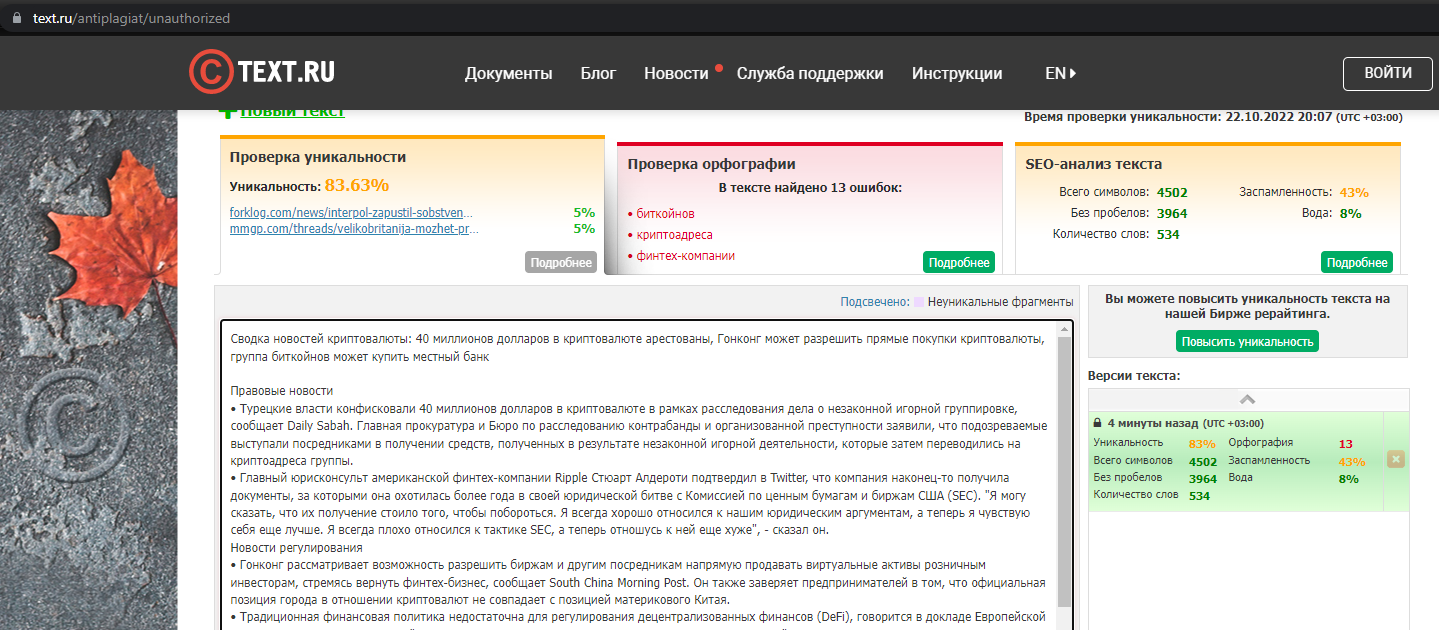Click the Повысить уникальность button

point(1247,341)
